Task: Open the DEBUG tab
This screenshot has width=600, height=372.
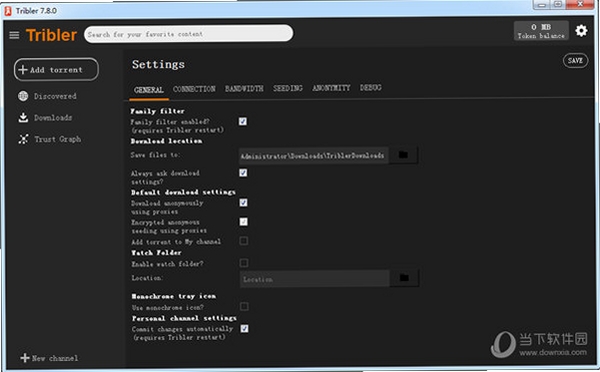Action: [x=370, y=88]
